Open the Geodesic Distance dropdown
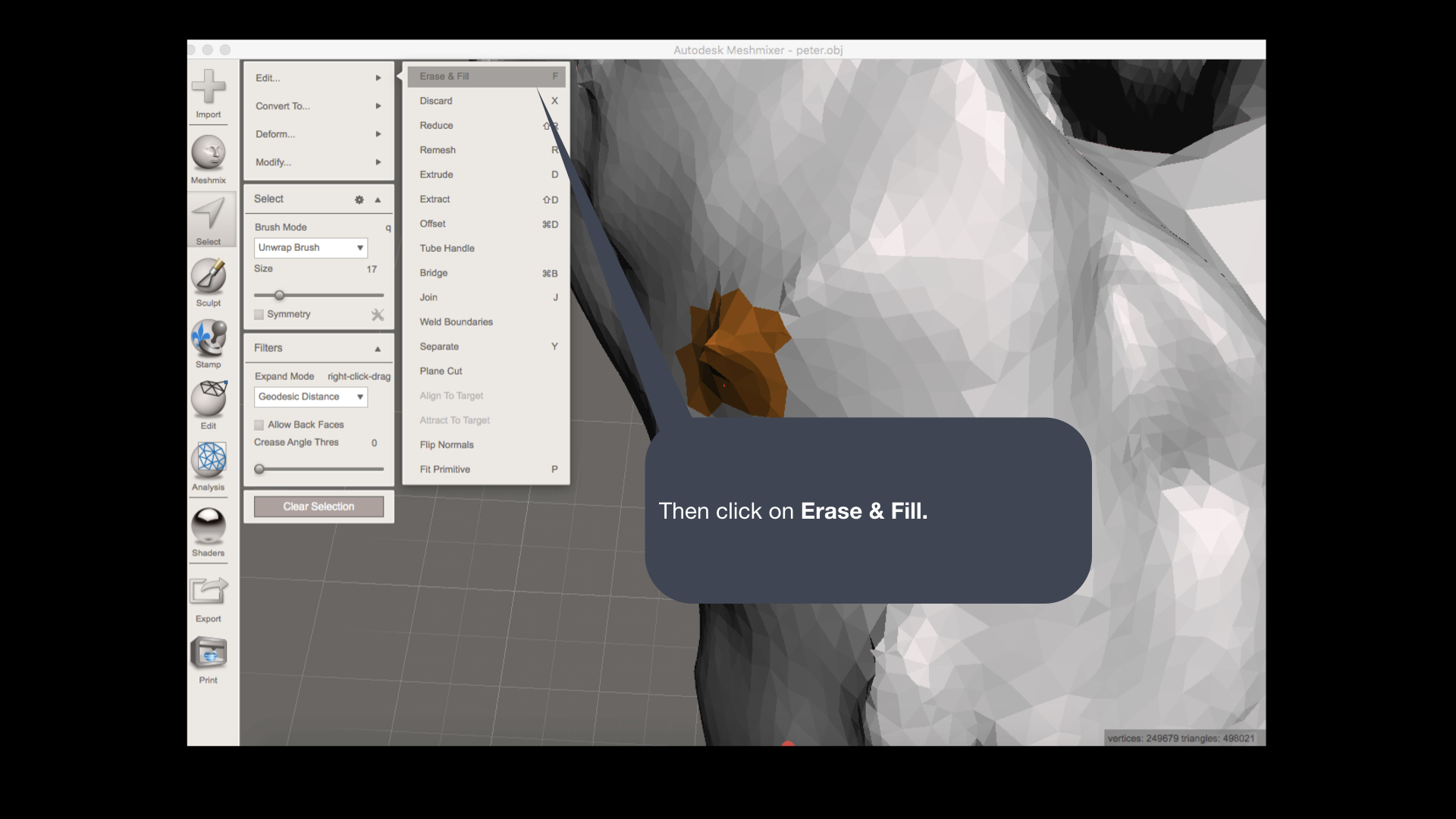Viewport: 1456px width, 819px height. (x=311, y=397)
